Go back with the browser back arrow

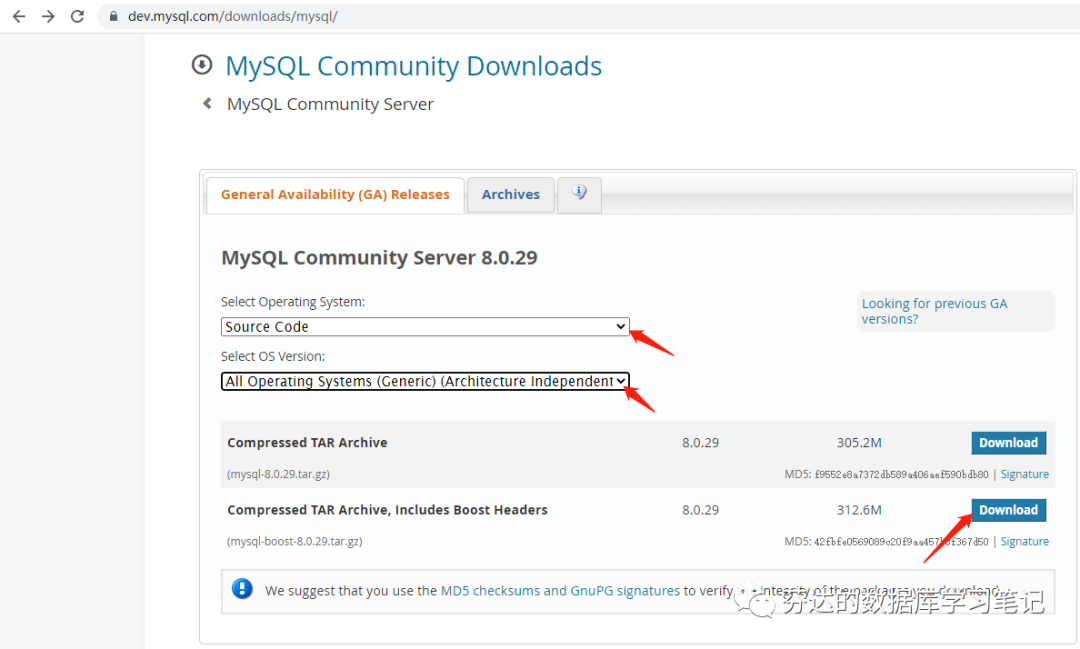click(19, 16)
